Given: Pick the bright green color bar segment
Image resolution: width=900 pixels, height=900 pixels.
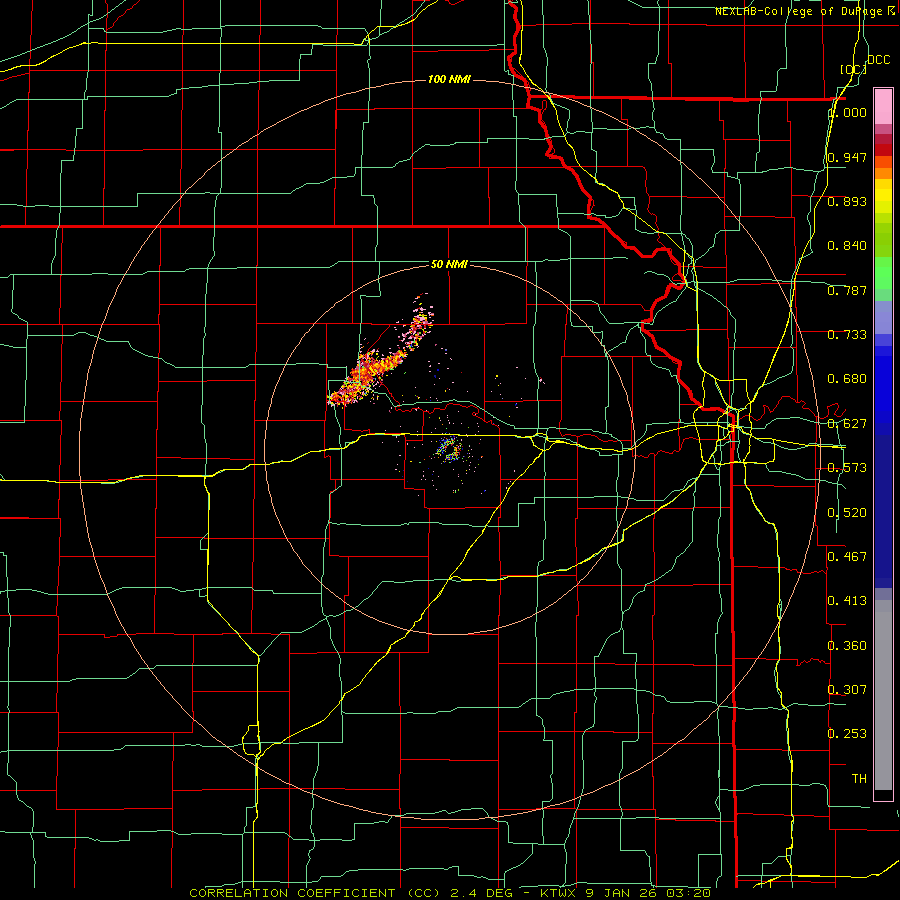Looking at the screenshot, I should pyautogui.click(x=883, y=274).
